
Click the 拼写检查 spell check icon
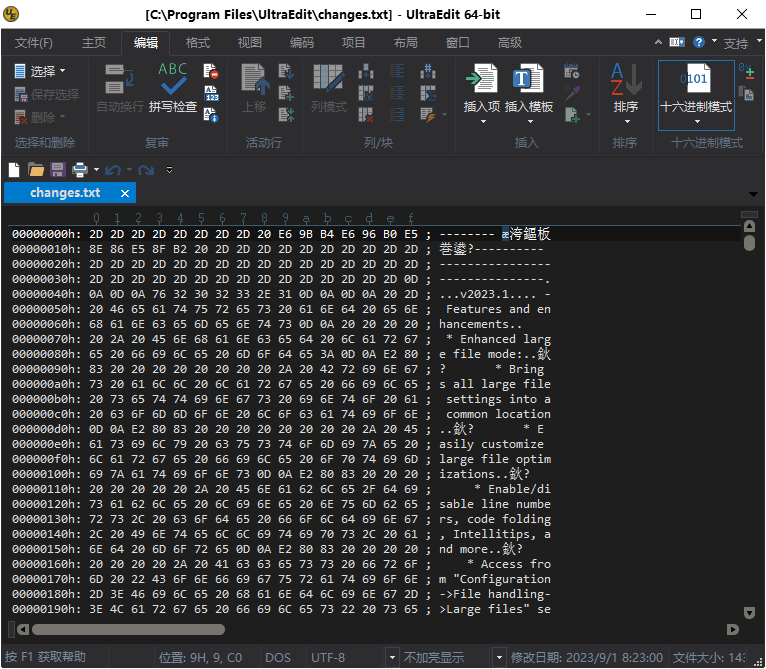pyautogui.click(x=172, y=79)
